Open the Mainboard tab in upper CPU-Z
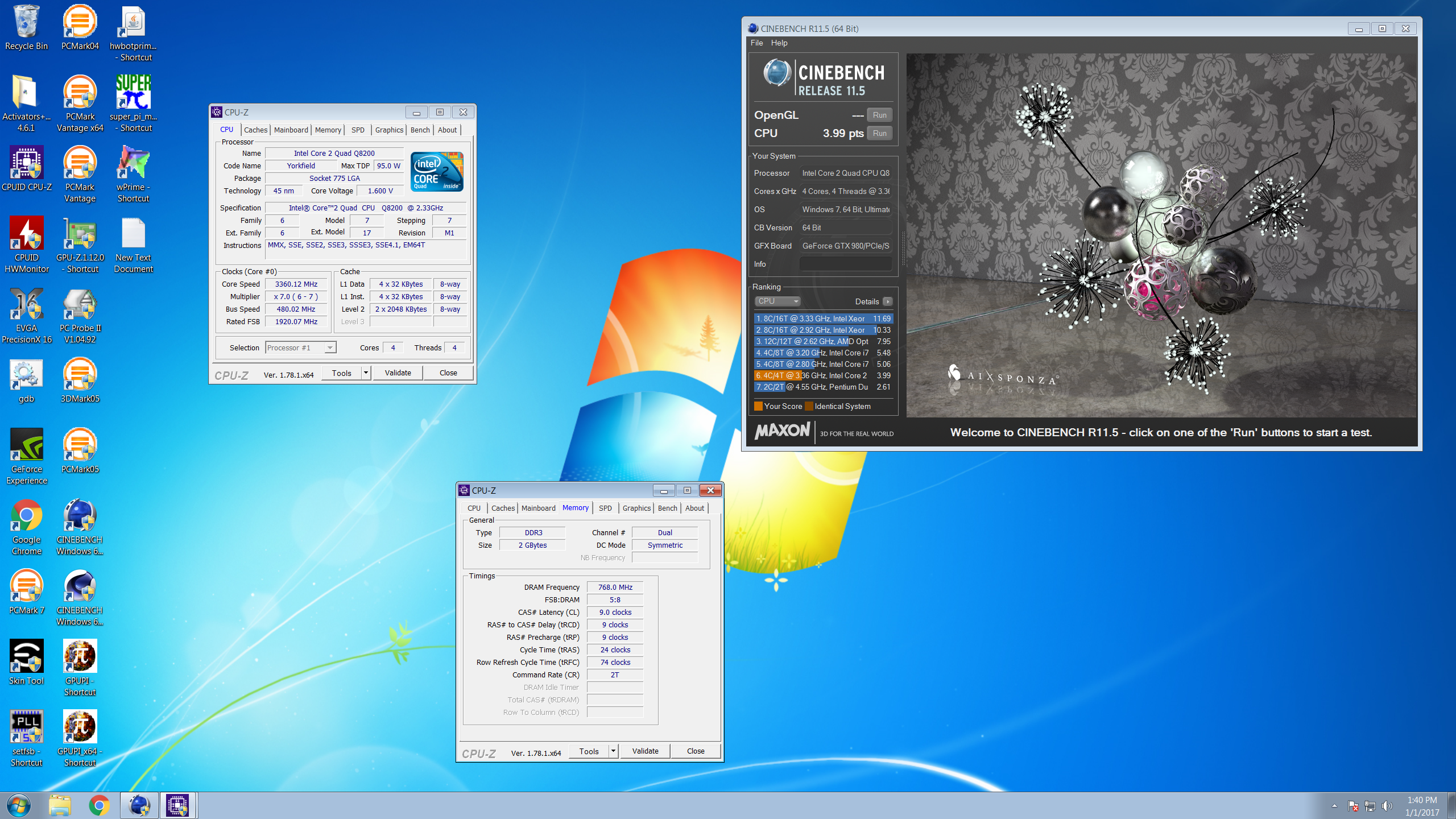1456x819 pixels. (291, 130)
